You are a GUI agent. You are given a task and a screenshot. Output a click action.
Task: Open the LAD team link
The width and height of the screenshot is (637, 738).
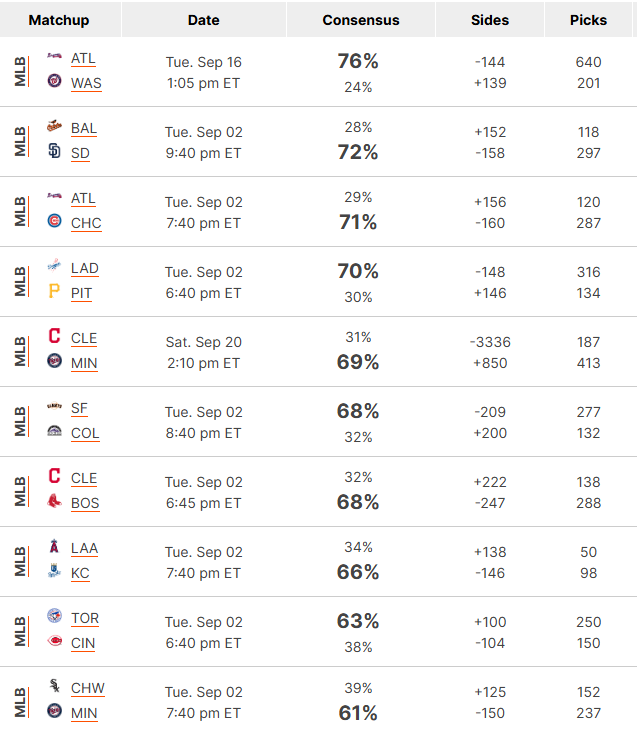coord(85,268)
